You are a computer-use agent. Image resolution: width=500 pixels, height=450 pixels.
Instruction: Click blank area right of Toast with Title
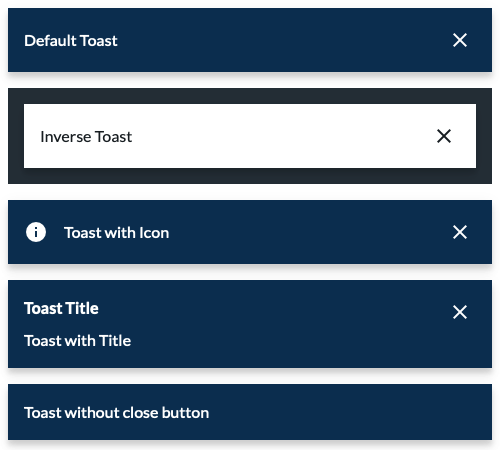point(283,341)
